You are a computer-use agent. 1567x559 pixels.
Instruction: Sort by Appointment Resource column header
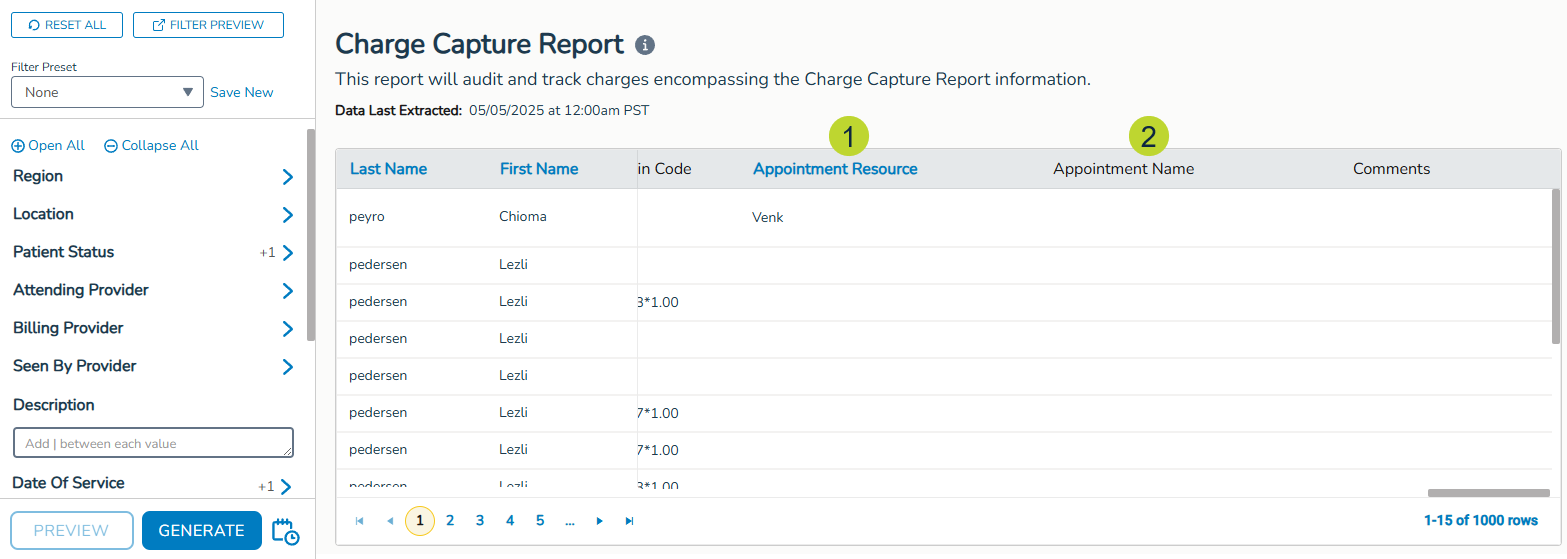(835, 169)
